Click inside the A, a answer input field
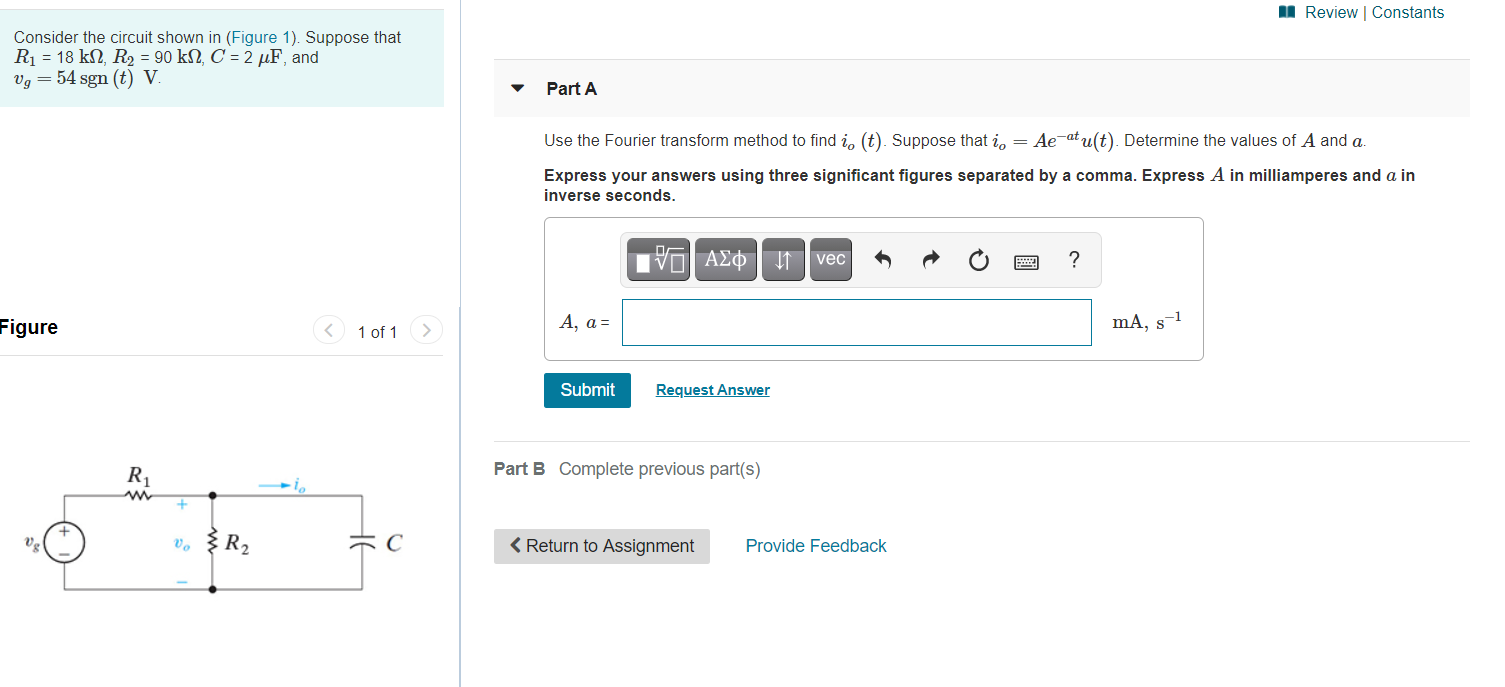The image size is (1505, 687). (x=855, y=322)
